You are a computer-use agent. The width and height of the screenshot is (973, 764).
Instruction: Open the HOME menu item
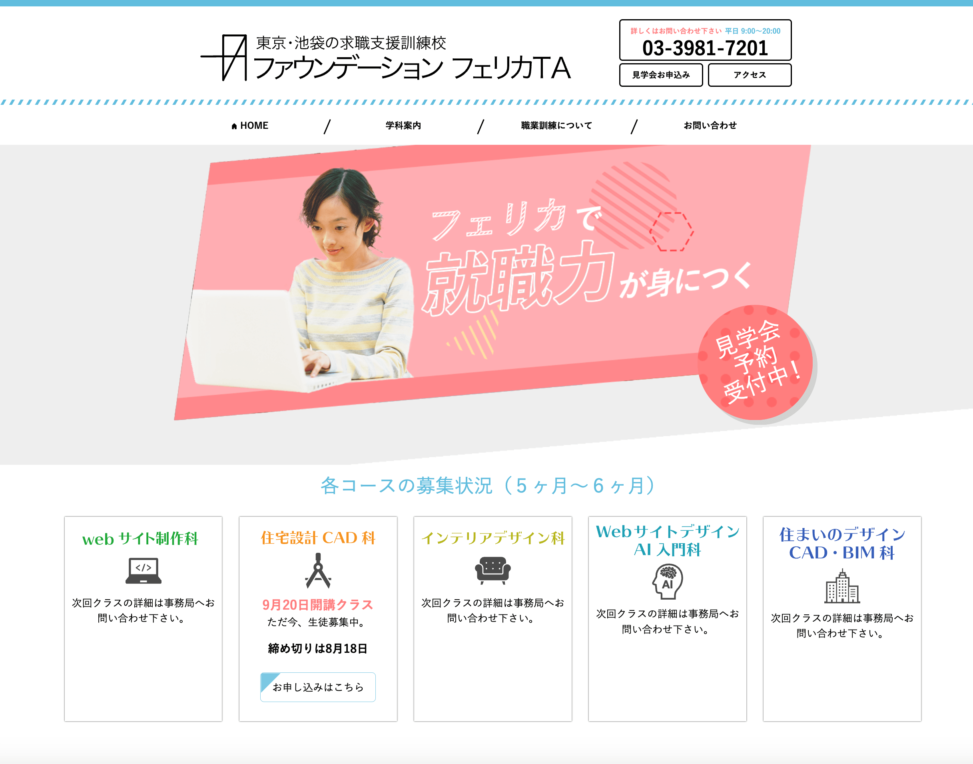tap(250, 125)
